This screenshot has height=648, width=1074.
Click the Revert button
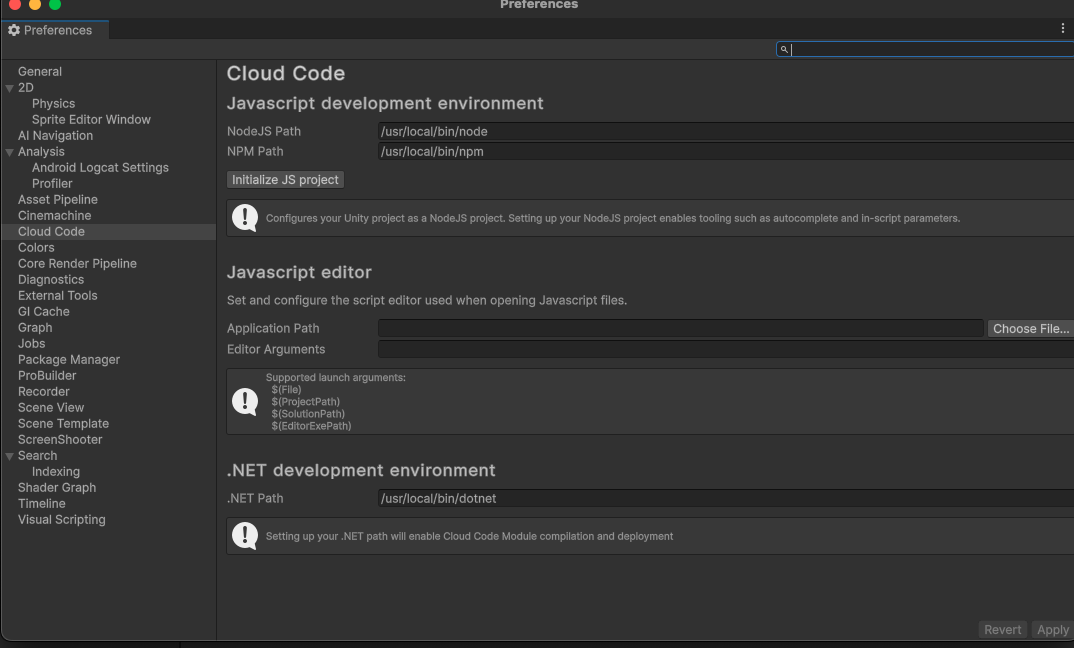coord(1002,629)
